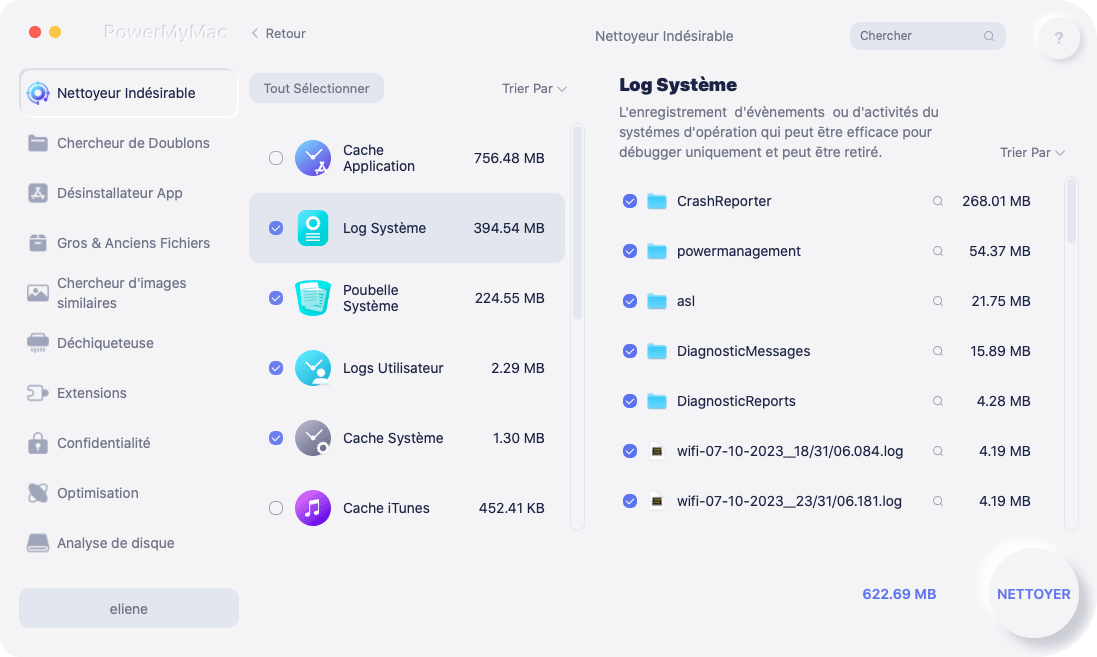
Task: Click the Cache Application category icon
Action: [x=313, y=158]
